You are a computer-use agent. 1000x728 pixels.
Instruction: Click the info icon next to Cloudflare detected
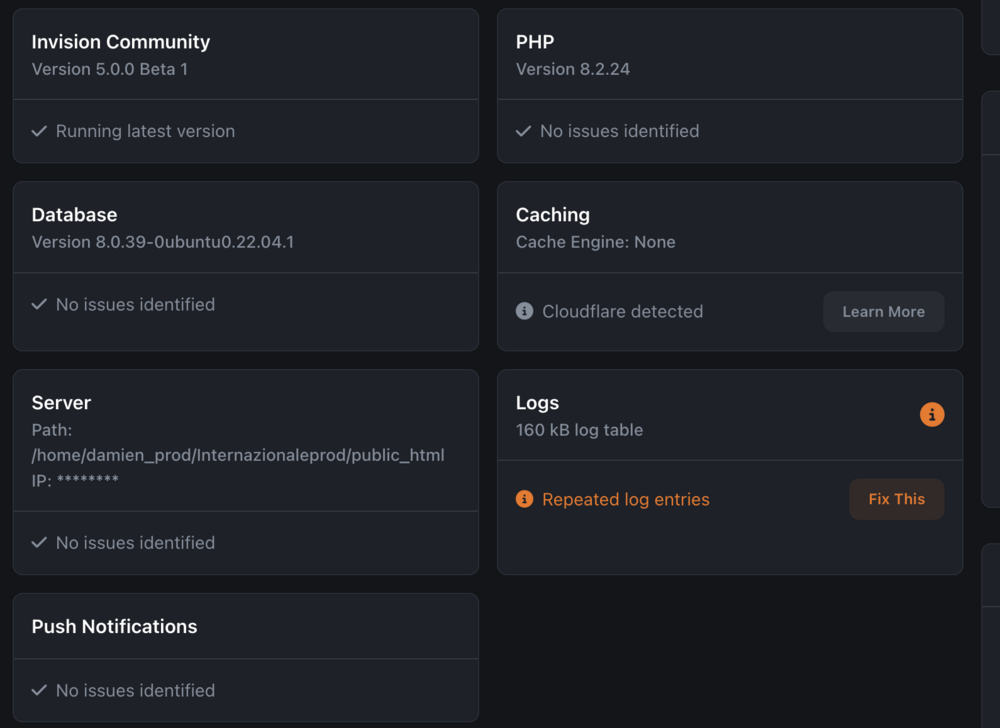pyautogui.click(x=524, y=311)
